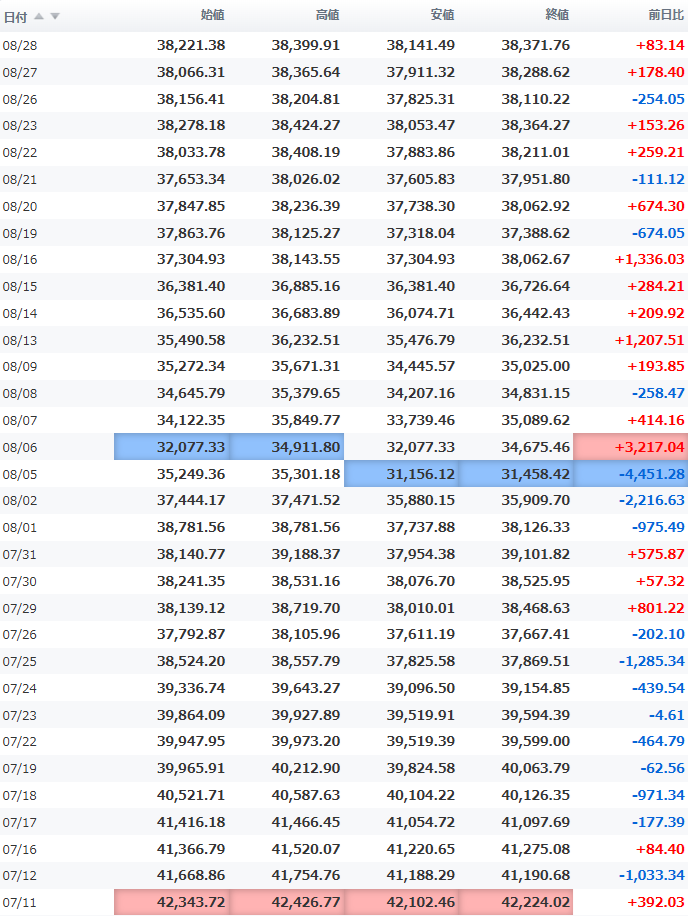Select the change value +392.03
Screen dimensions: 688x916
[656, 901]
